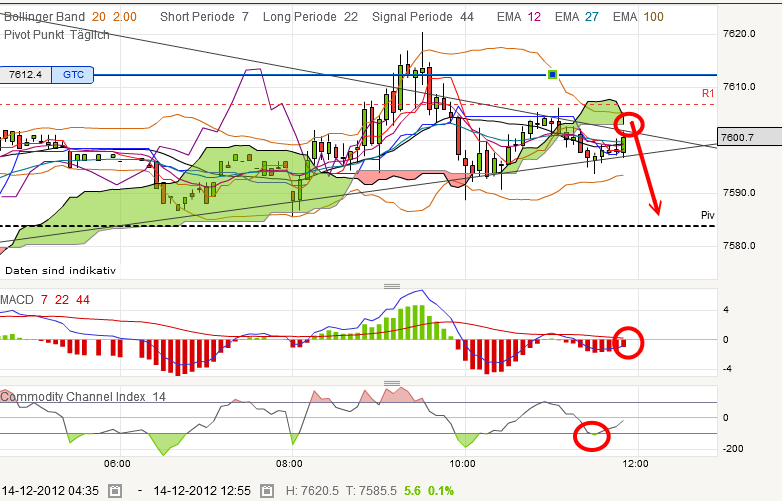782x501 pixels.
Task: Click the high value H: 7620.5
Action: tap(312, 491)
